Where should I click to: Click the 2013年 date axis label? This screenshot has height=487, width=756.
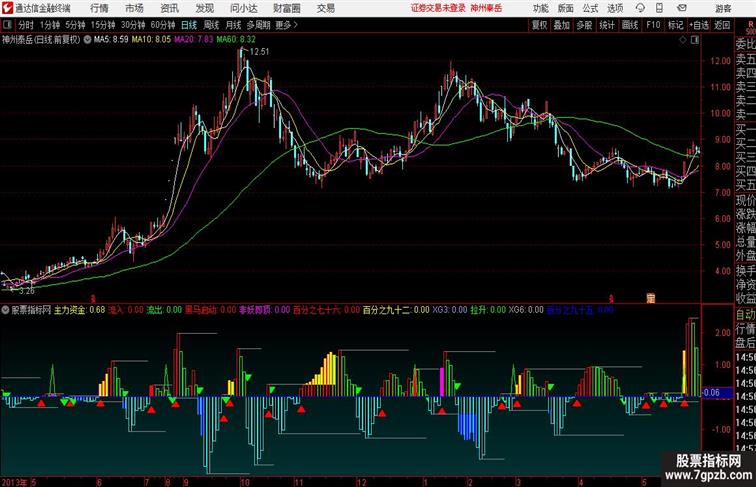tap(14, 482)
